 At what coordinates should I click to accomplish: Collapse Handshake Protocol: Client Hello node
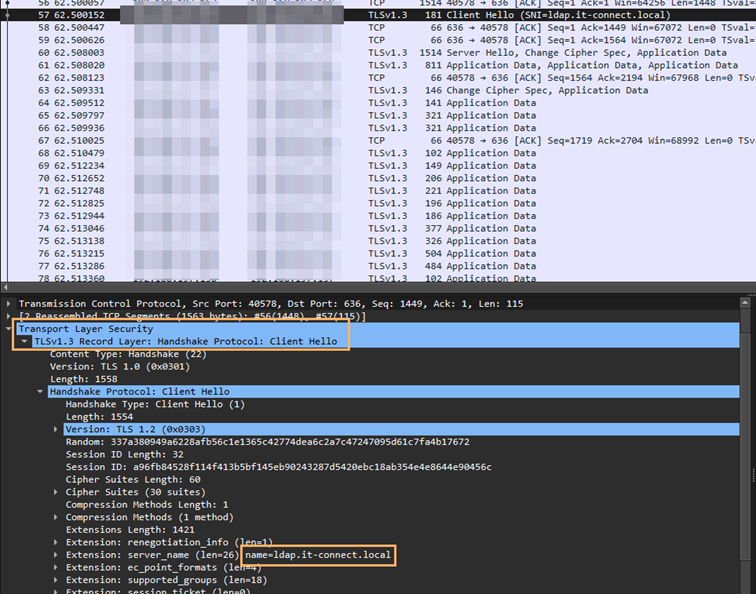coord(40,392)
